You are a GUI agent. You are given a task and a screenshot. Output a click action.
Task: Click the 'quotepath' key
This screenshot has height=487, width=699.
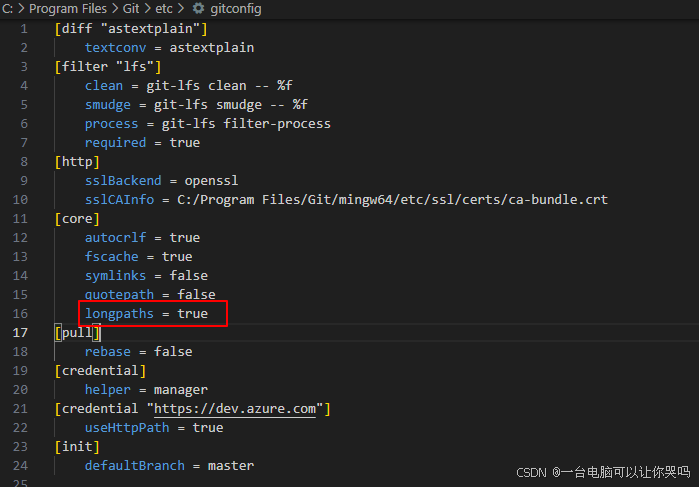tap(119, 294)
